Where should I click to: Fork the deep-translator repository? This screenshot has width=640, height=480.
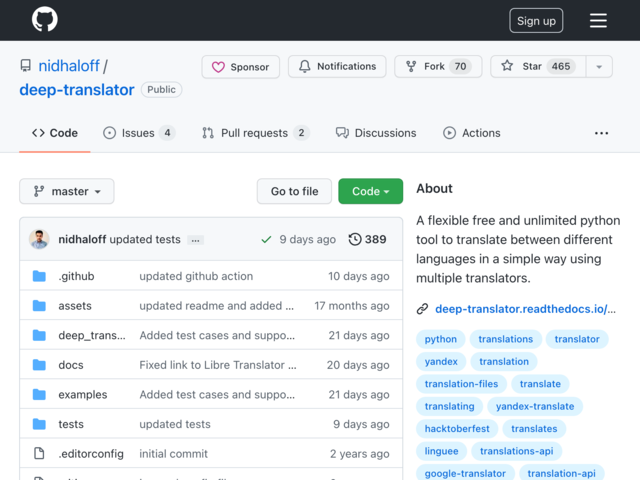point(438,66)
